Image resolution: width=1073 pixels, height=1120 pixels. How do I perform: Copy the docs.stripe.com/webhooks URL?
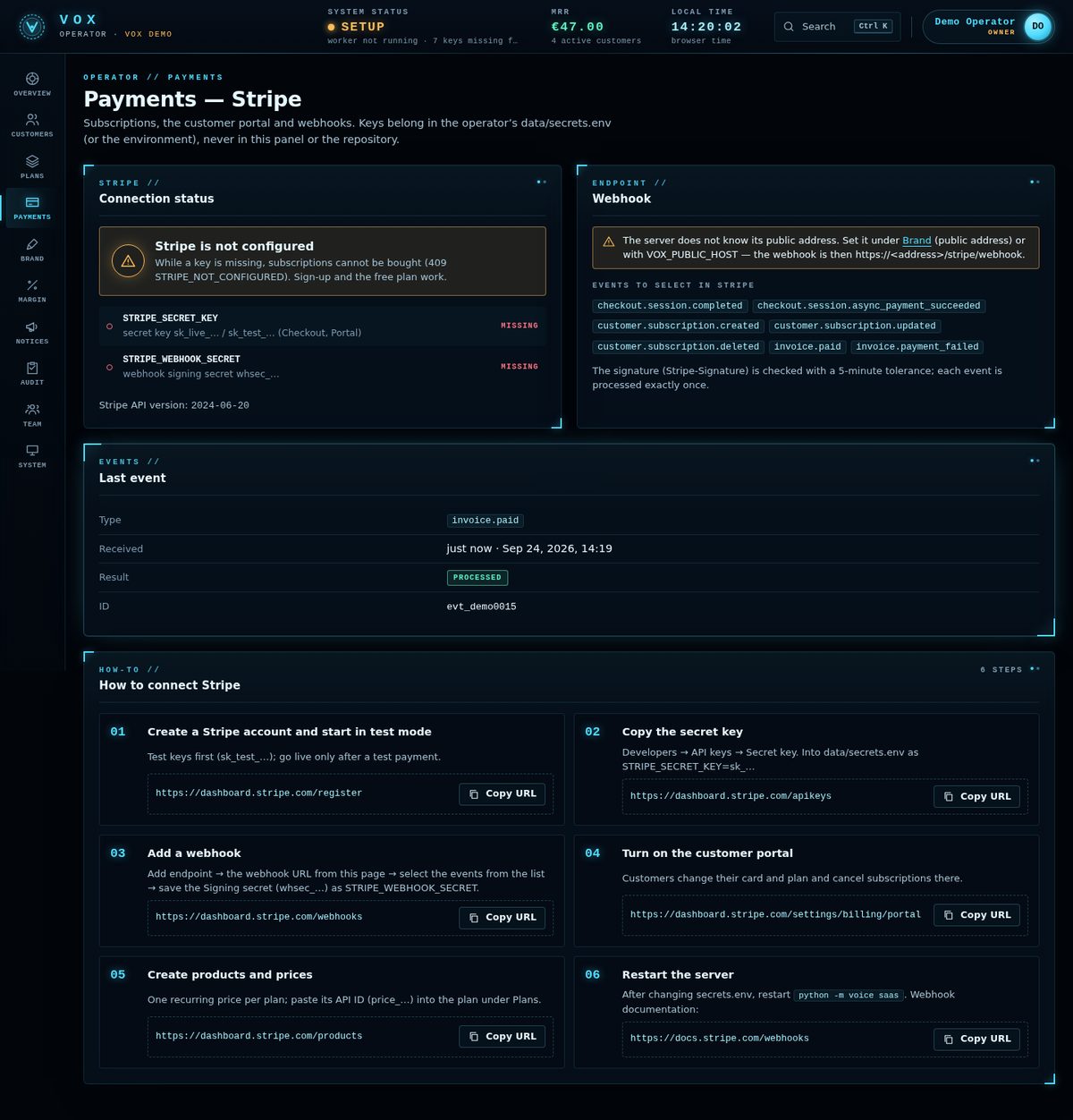[976, 1039]
